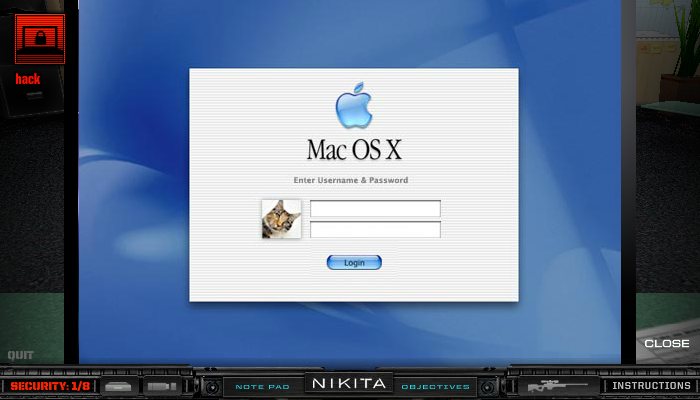This screenshot has height=400, width=700.
Task: Click the blue Apple logo
Action: tap(354, 105)
